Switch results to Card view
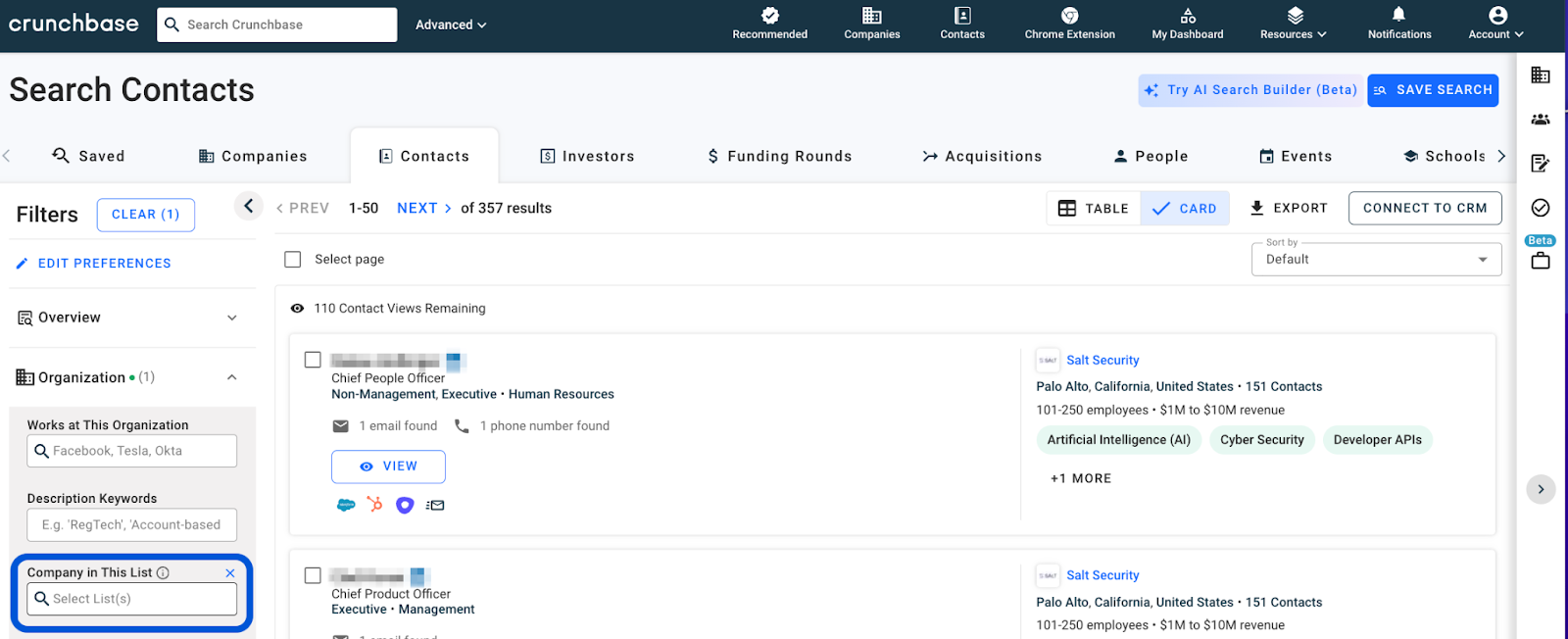The width and height of the screenshot is (1568, 639). point(1185,209)
